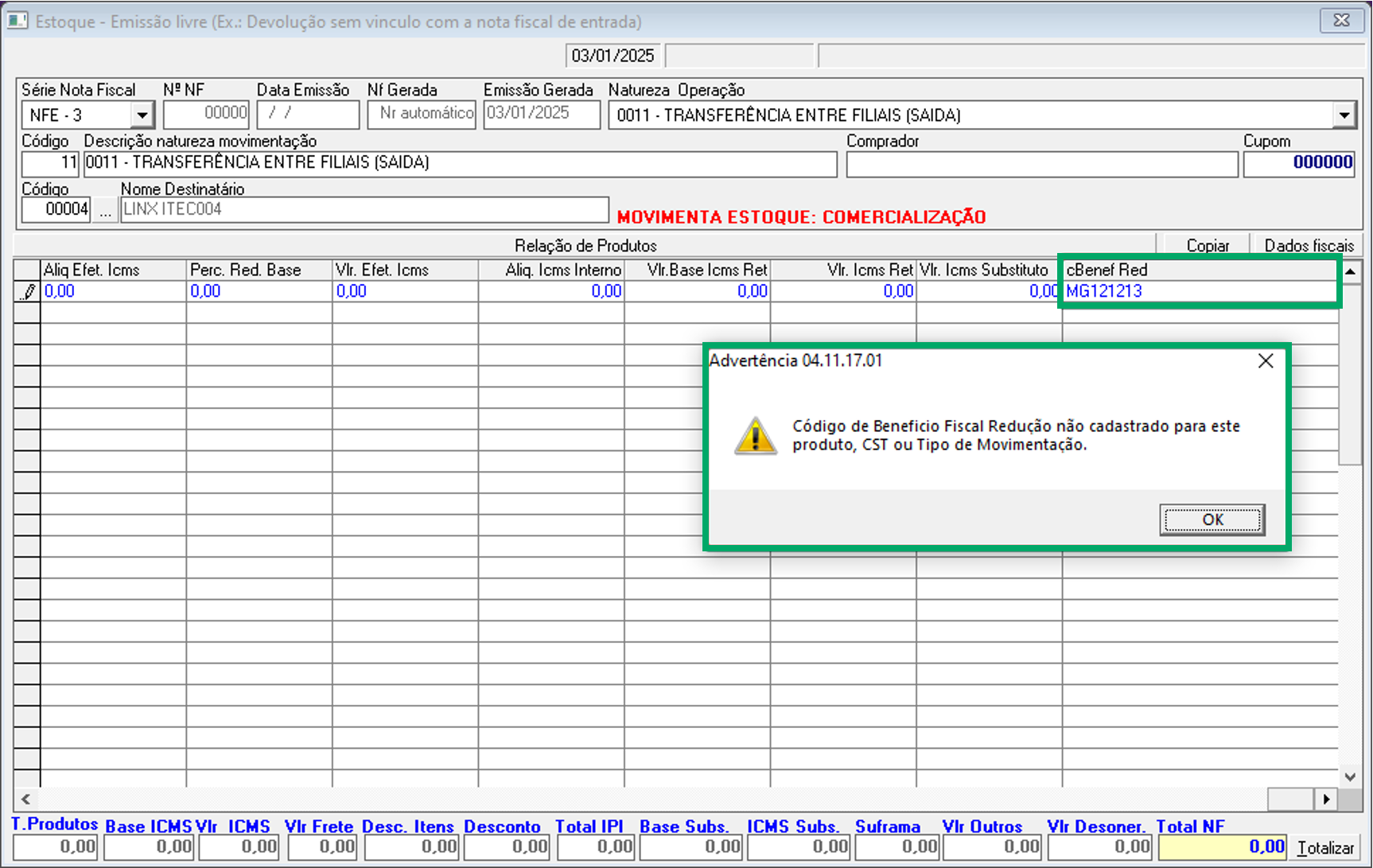
Task: Click the Emissão Gerada date field
Action: [542, 114]
